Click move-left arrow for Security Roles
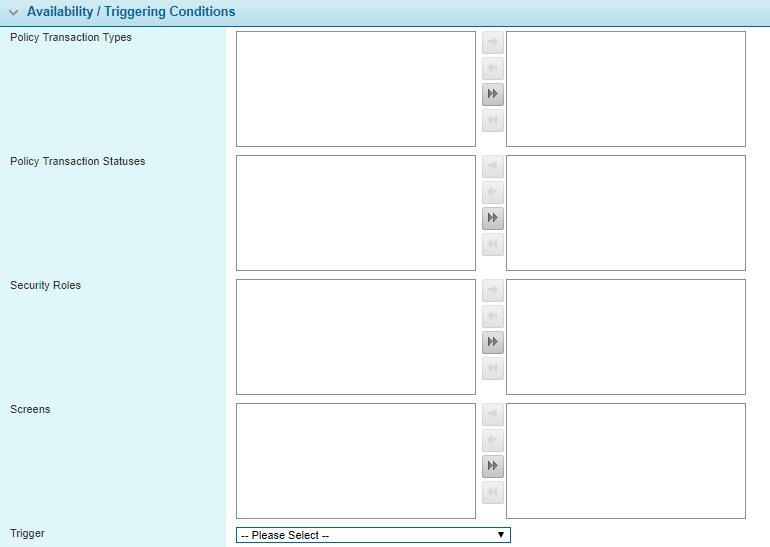The image size is (770, 547). click(x=492, y=317)
